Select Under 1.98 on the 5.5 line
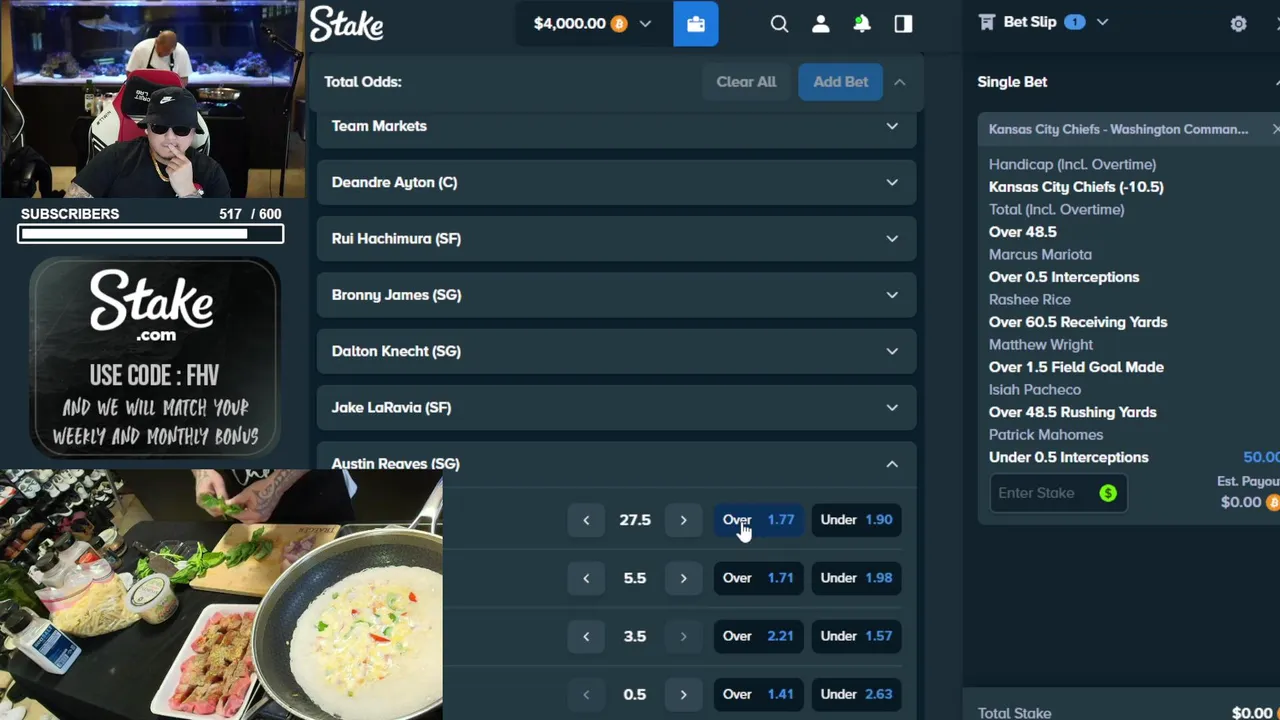Image resolution: width=1280 pixels, height=720 pixels. pyautogui.click(x=856, y=578)
